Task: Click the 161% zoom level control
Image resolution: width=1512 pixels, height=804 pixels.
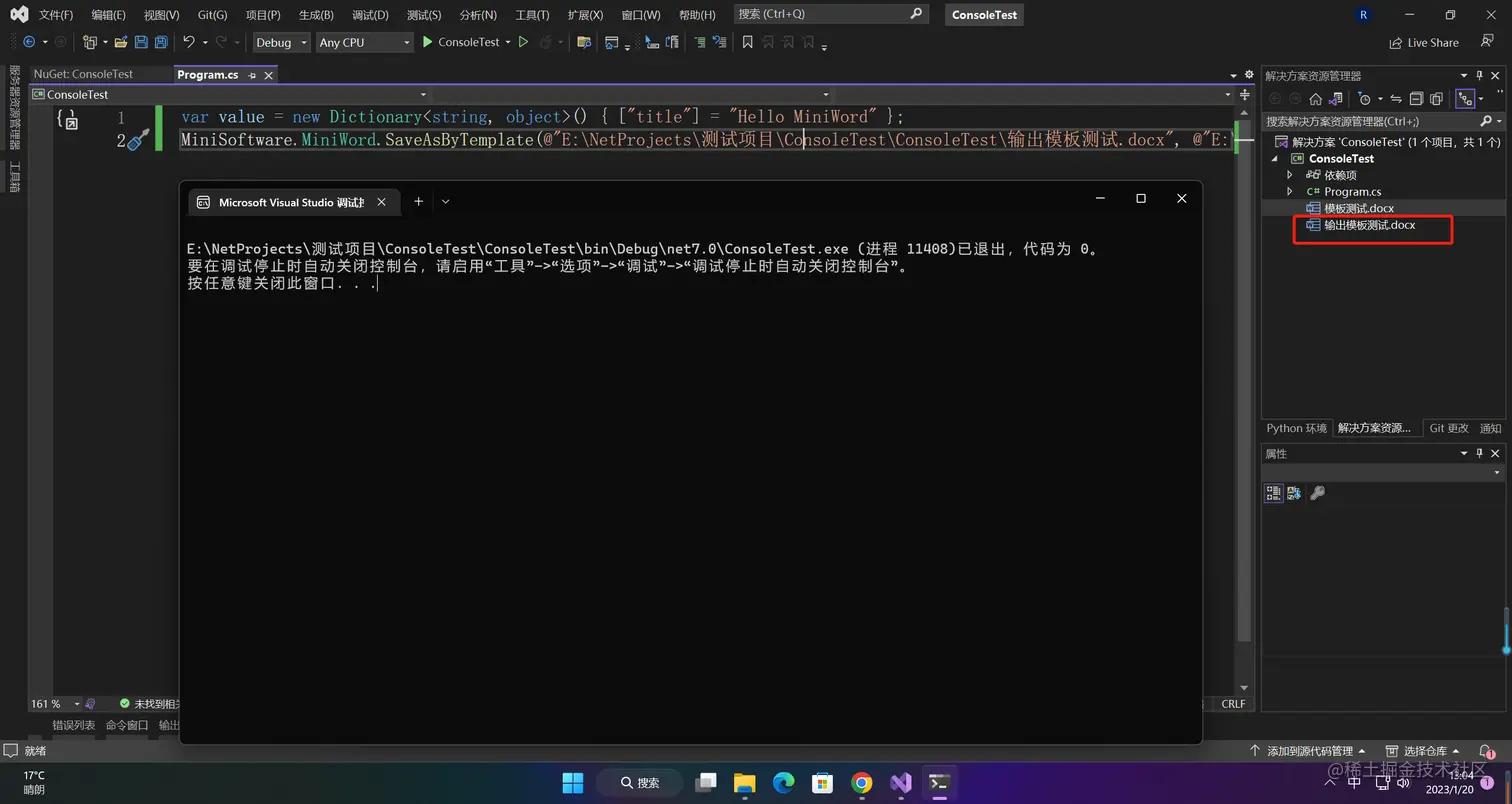Action: (44, 703)
